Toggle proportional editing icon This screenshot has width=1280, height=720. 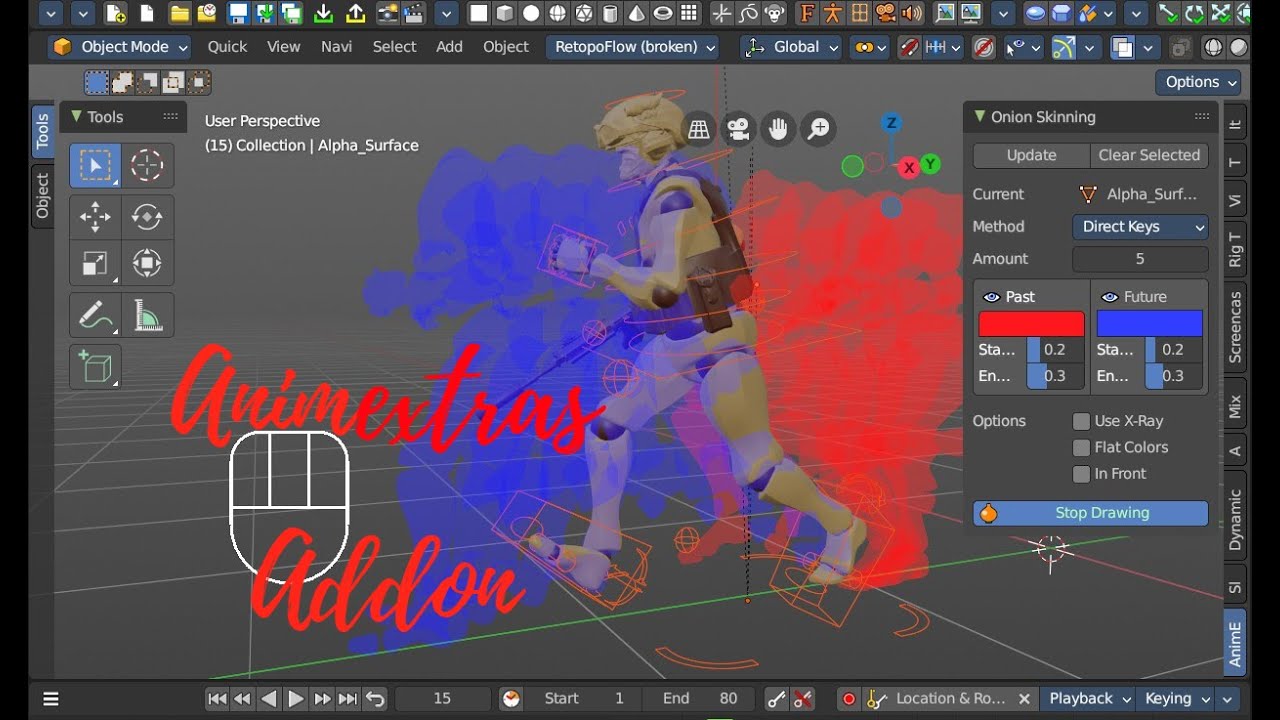984,47
